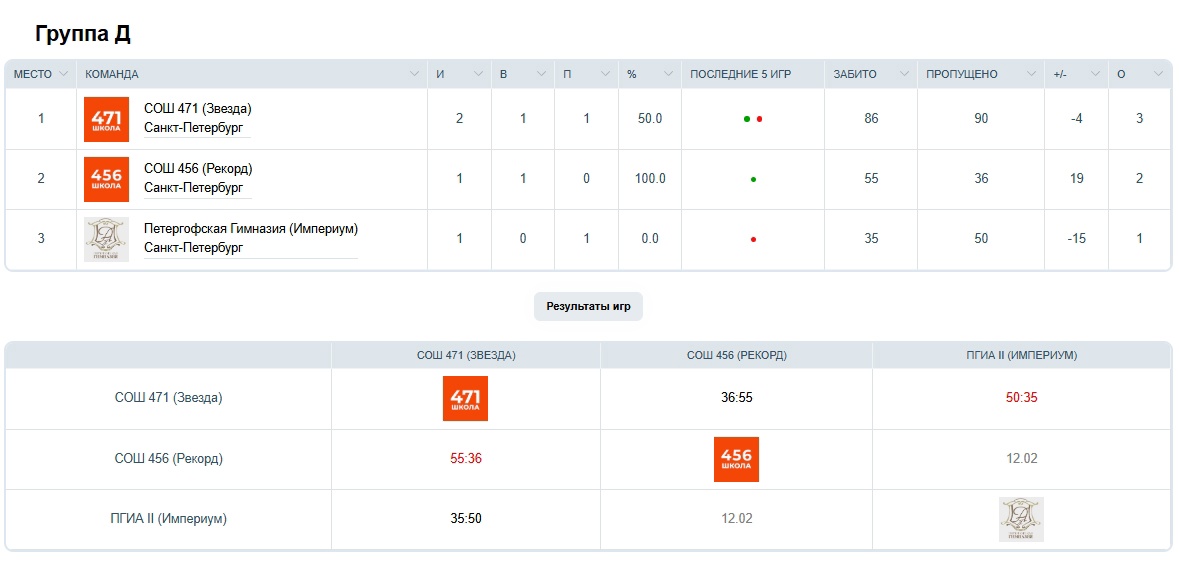
Task: Expand the КОМАНДА column filter arrow
Action: coord(415,74)
